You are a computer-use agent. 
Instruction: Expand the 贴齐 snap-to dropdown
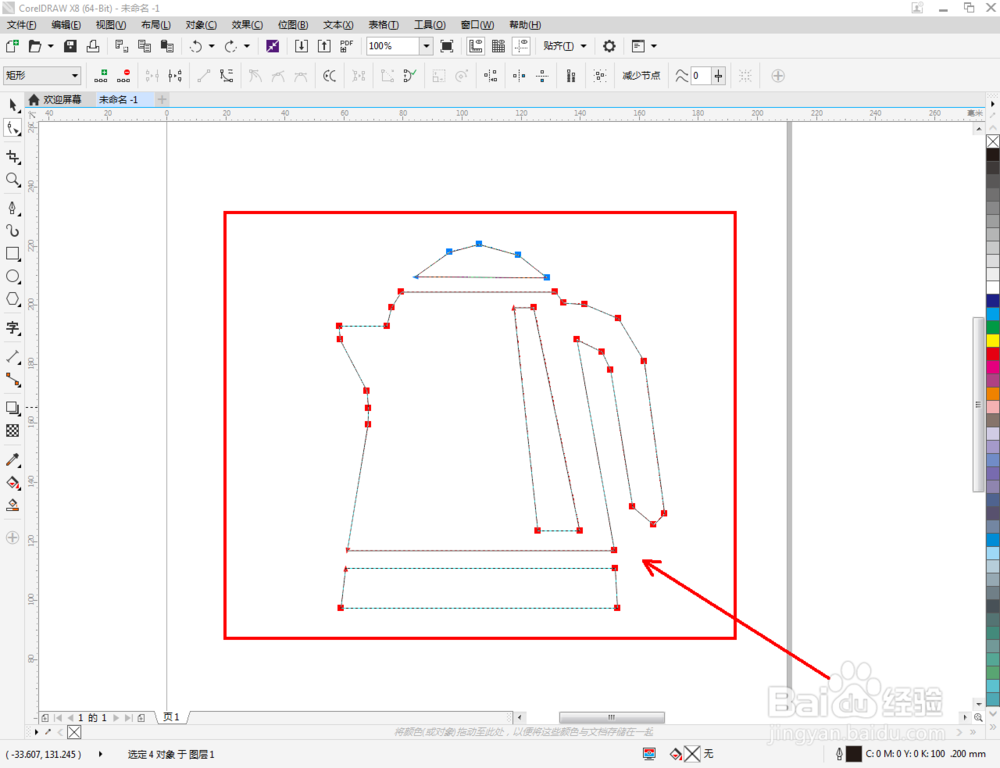564,46
